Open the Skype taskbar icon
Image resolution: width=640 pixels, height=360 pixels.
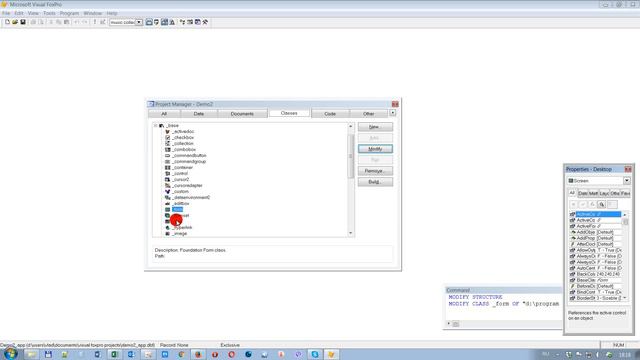[x=315, y=354]
